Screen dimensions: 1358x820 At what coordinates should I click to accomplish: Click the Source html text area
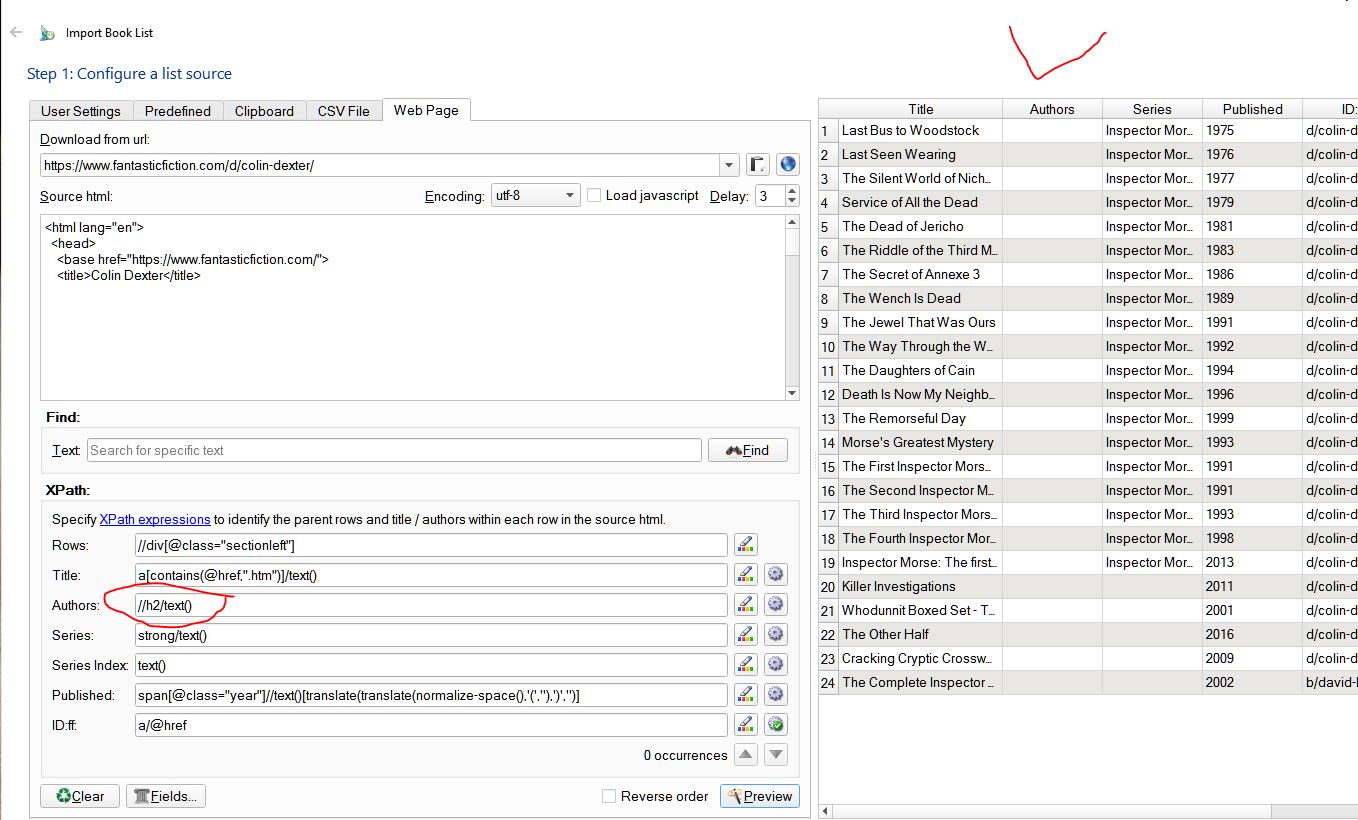pos(413,307)
